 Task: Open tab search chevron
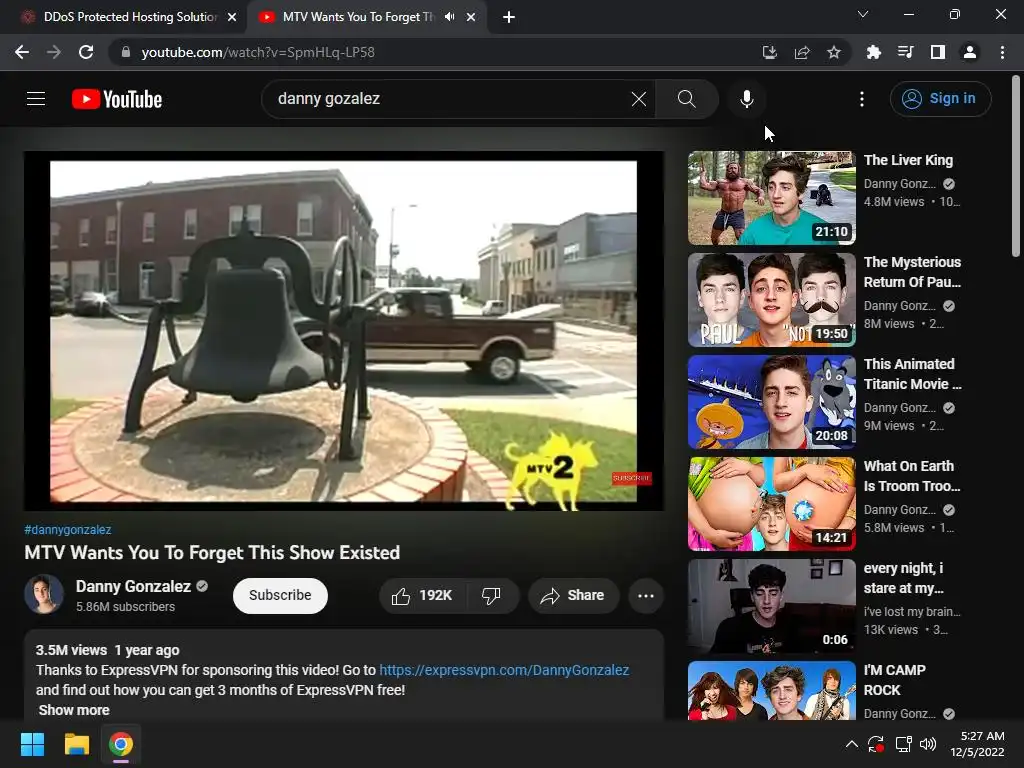863,14
